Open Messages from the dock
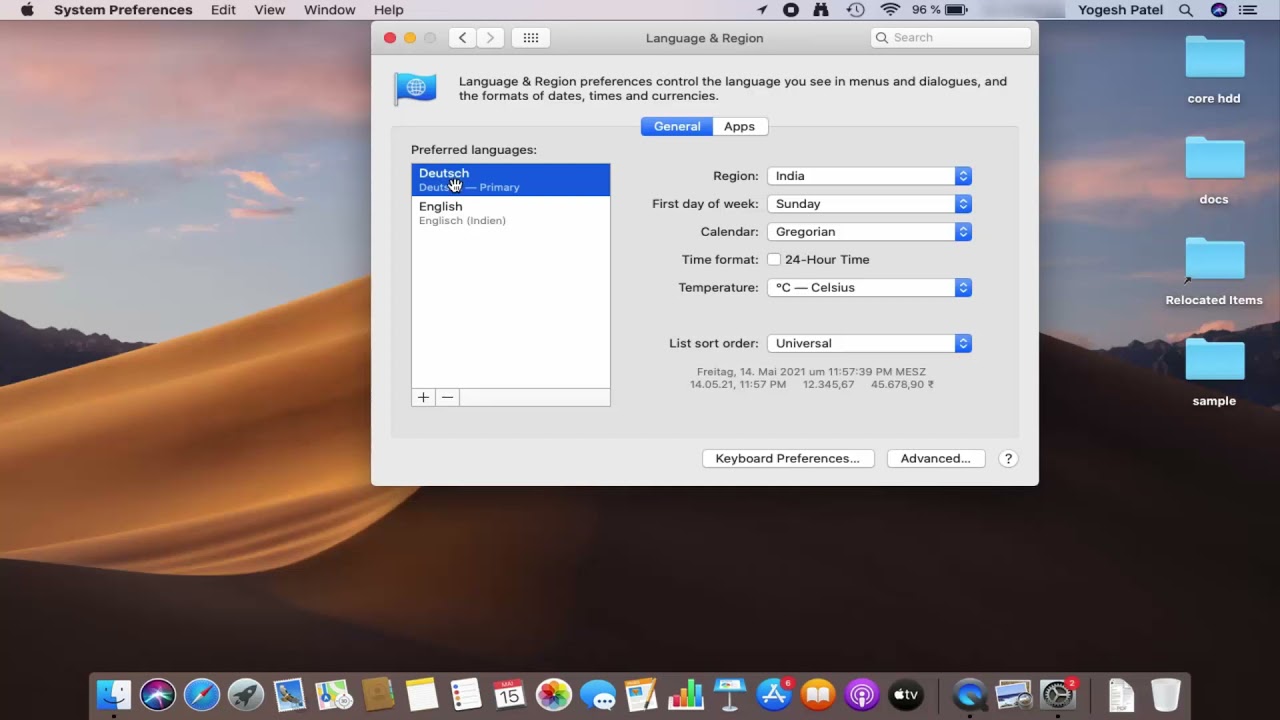The width and height of the screenshot is (1280, 720). 598,694
